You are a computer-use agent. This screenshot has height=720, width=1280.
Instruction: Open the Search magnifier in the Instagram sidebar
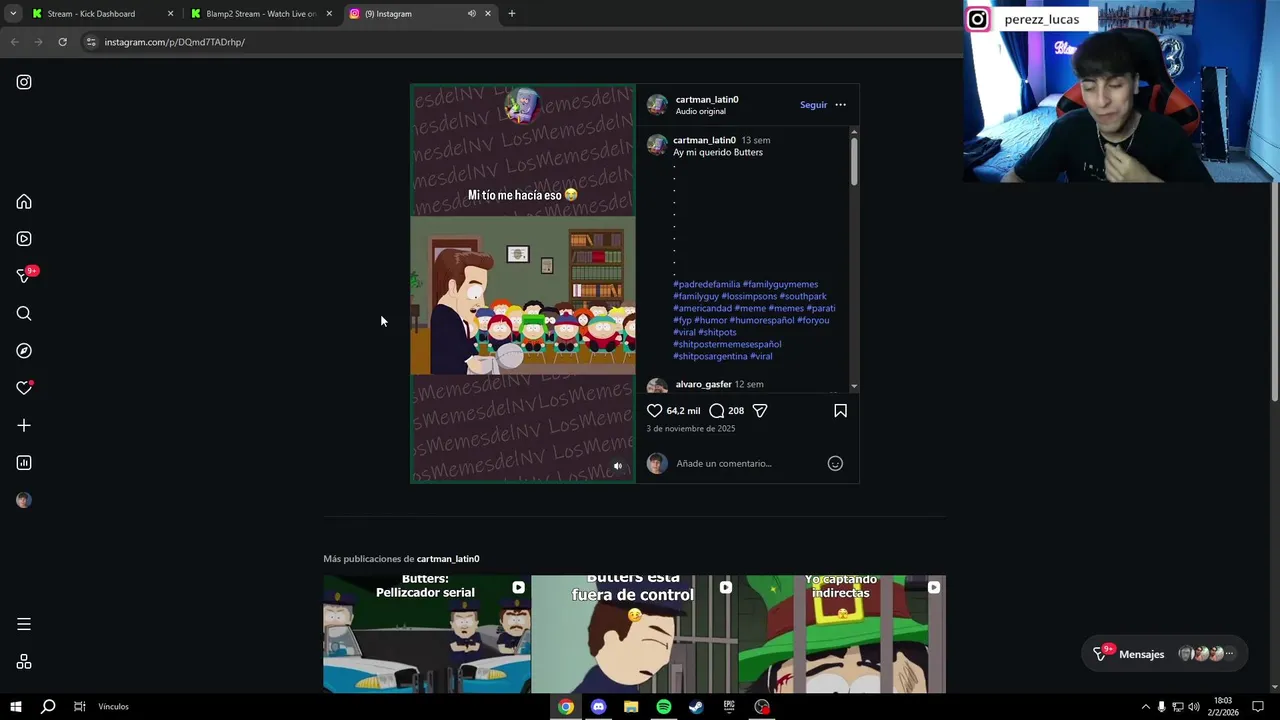click(x=24, y=314)
